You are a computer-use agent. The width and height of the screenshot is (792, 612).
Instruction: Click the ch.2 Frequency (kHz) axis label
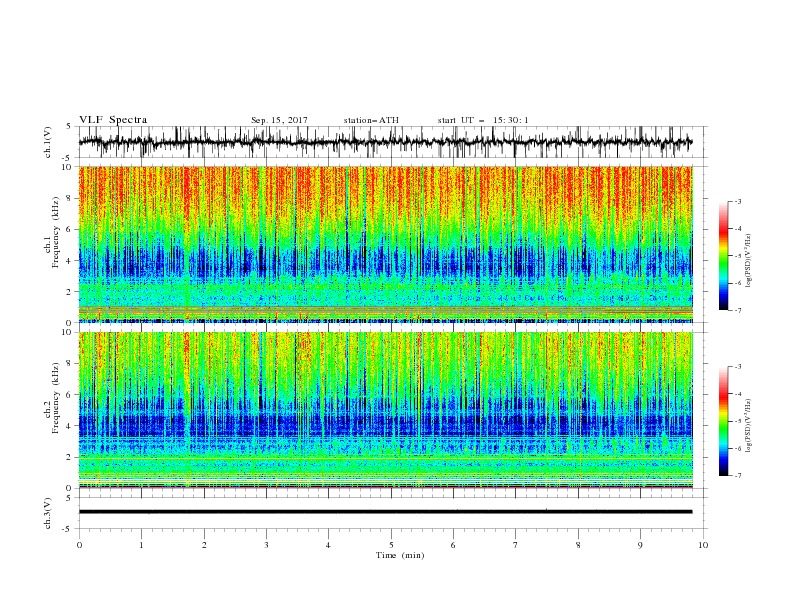pyautogui.click(x=52, y=397)
